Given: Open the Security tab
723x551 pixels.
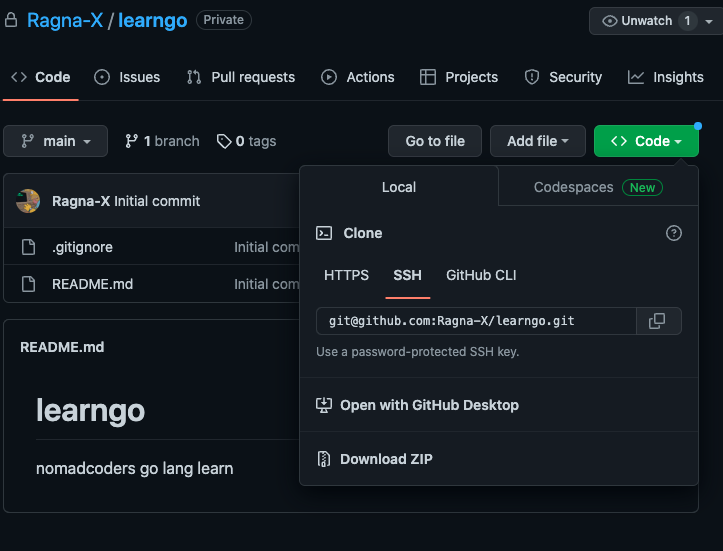Looking at the screenshot, I should 563,77.
